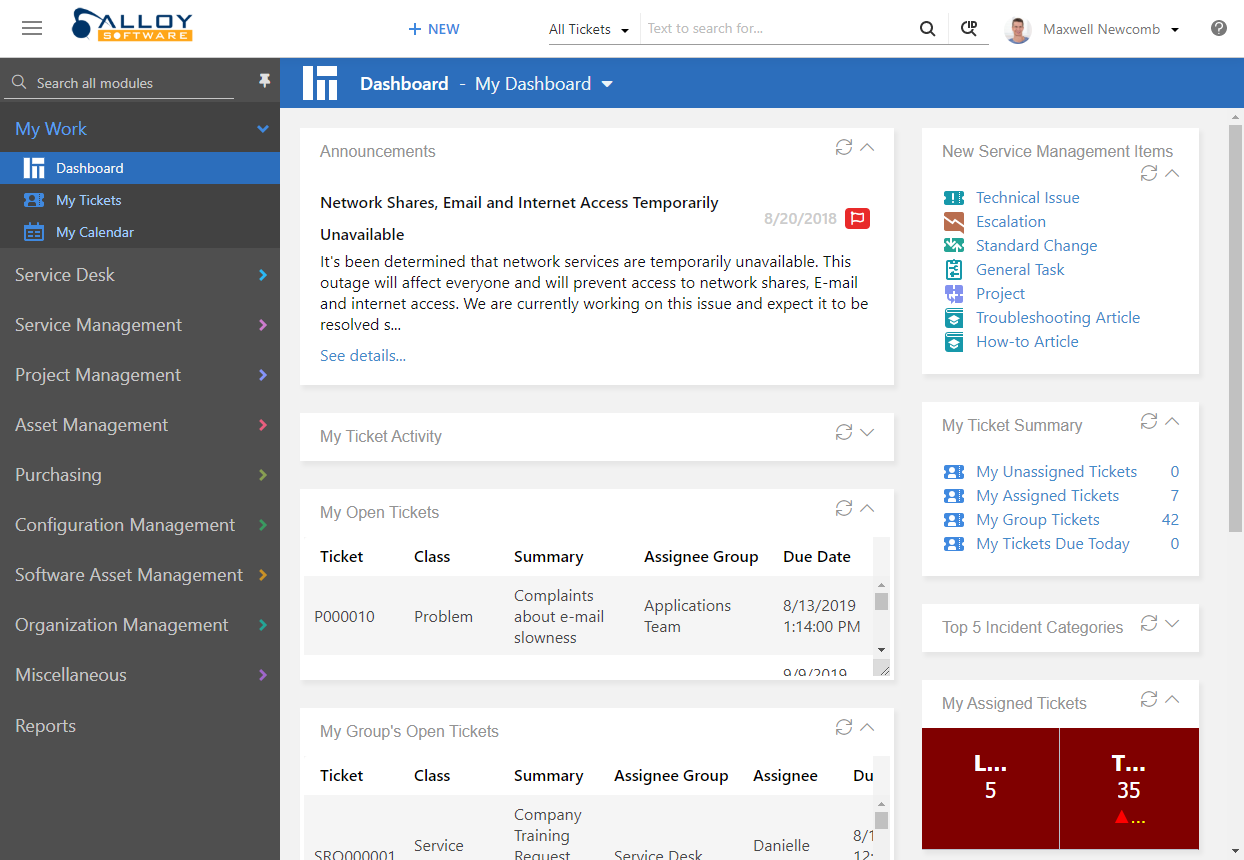Click the hamburger menu icon
Screen dimensions: 1244x860
point(32,28)
